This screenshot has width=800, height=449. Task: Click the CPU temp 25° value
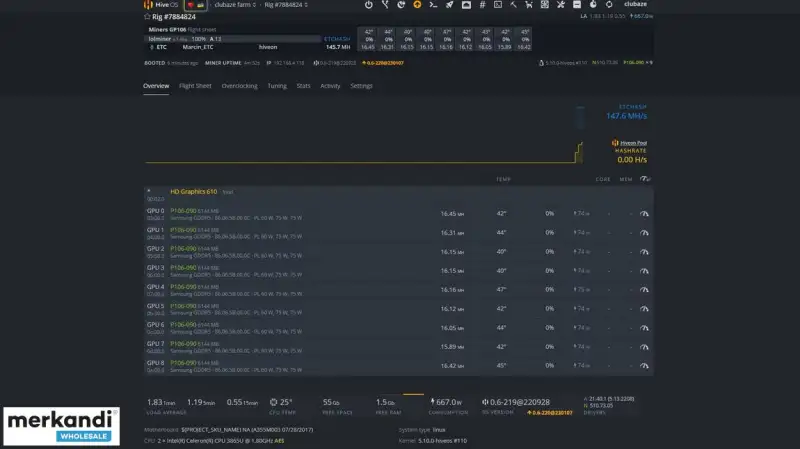(281, 402)
